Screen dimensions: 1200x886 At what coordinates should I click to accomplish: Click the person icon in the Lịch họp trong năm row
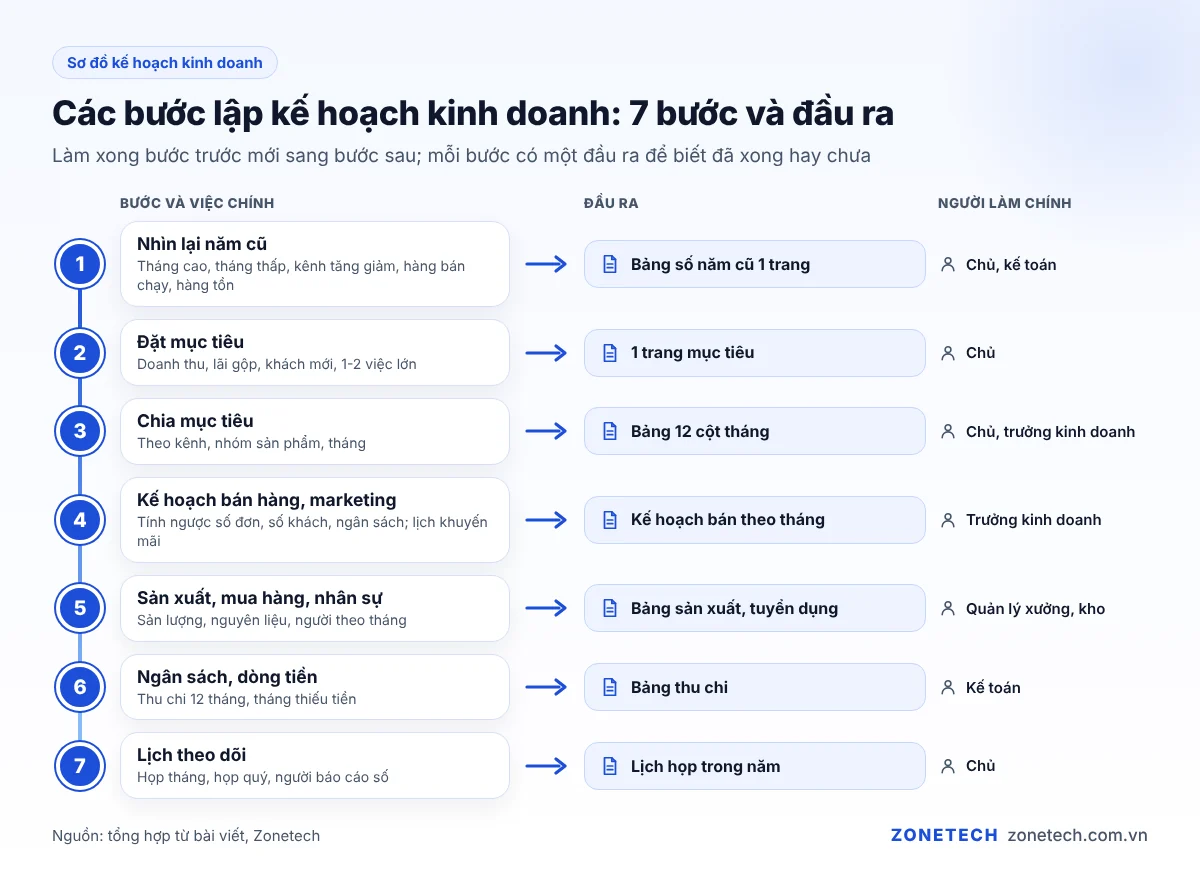tap(947, 766)
